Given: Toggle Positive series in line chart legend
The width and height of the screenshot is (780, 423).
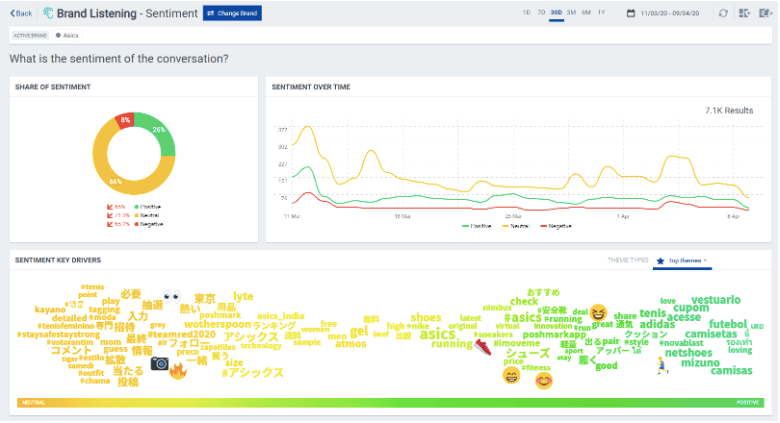Looking at the screenshot, I should click(x=480, y=226).
